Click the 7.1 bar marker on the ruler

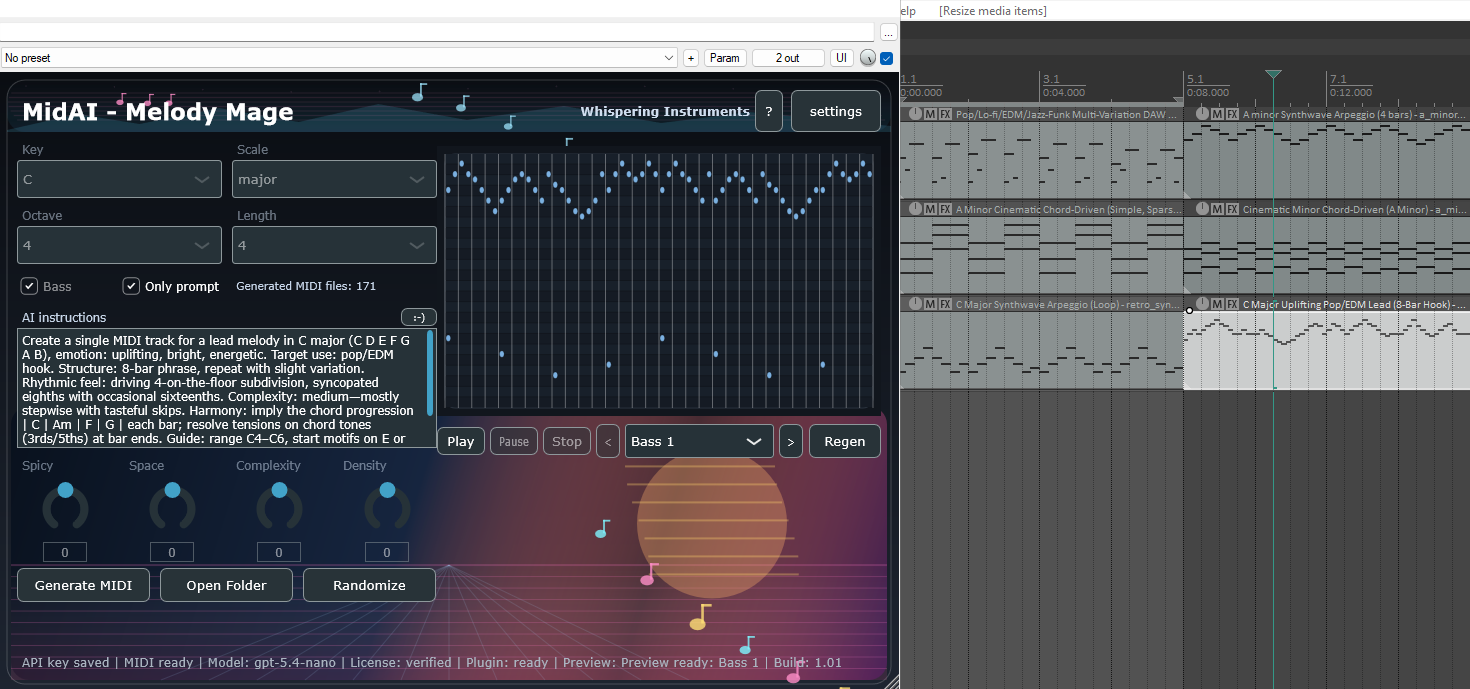click(x=1337, y=79)
